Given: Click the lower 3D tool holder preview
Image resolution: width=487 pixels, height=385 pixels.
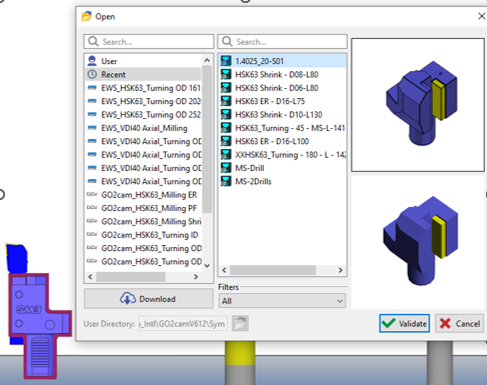Looking at the screenshot, I should click(418, 242).
